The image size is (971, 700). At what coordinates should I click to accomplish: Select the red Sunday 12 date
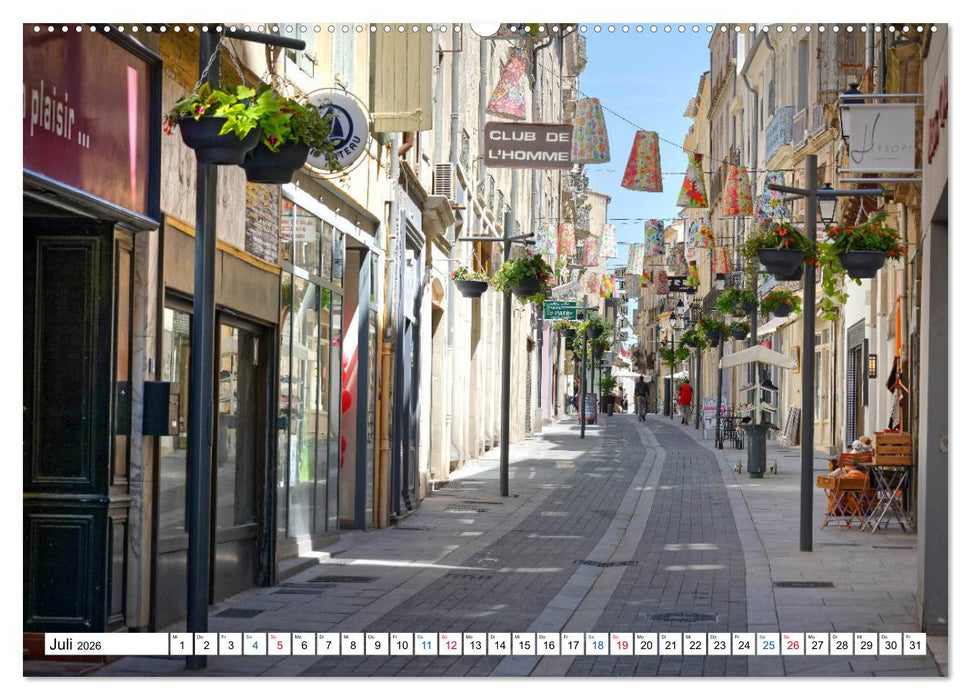click(450, 644)
